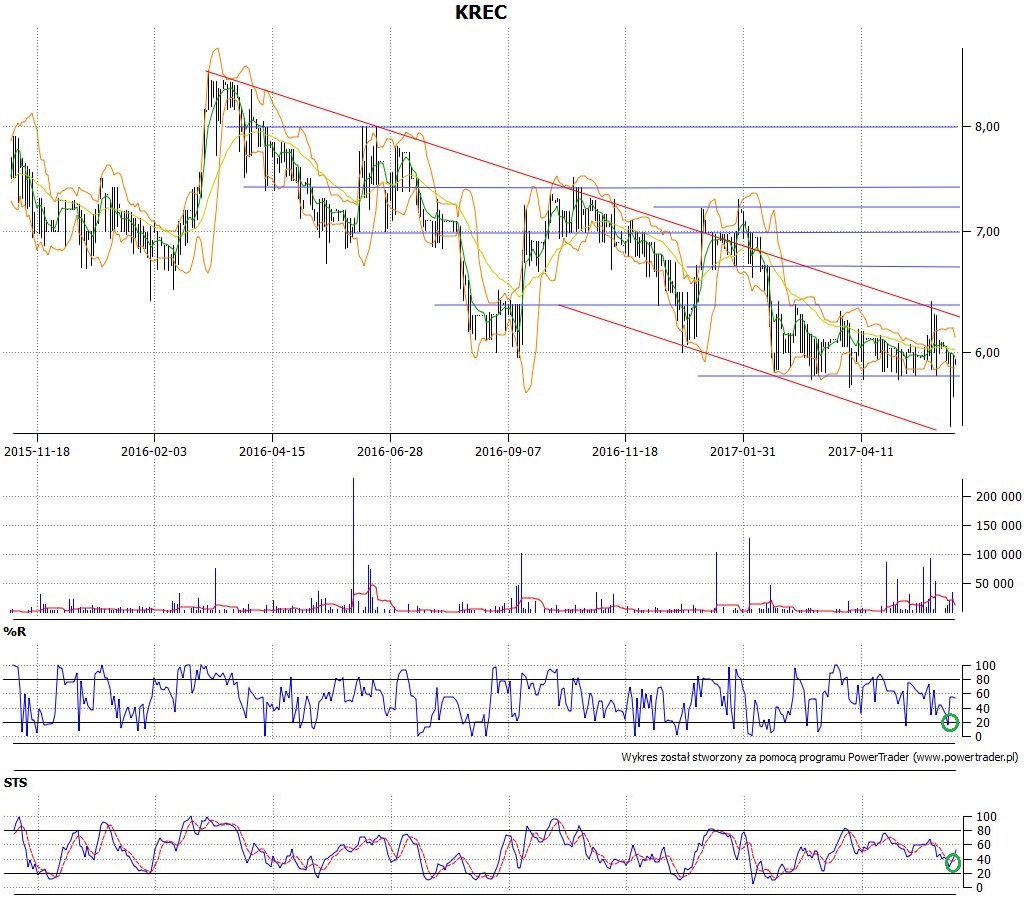Click the green circle marker on STS panel
This screenshot has height=897, width=1028.
point(953,864)
